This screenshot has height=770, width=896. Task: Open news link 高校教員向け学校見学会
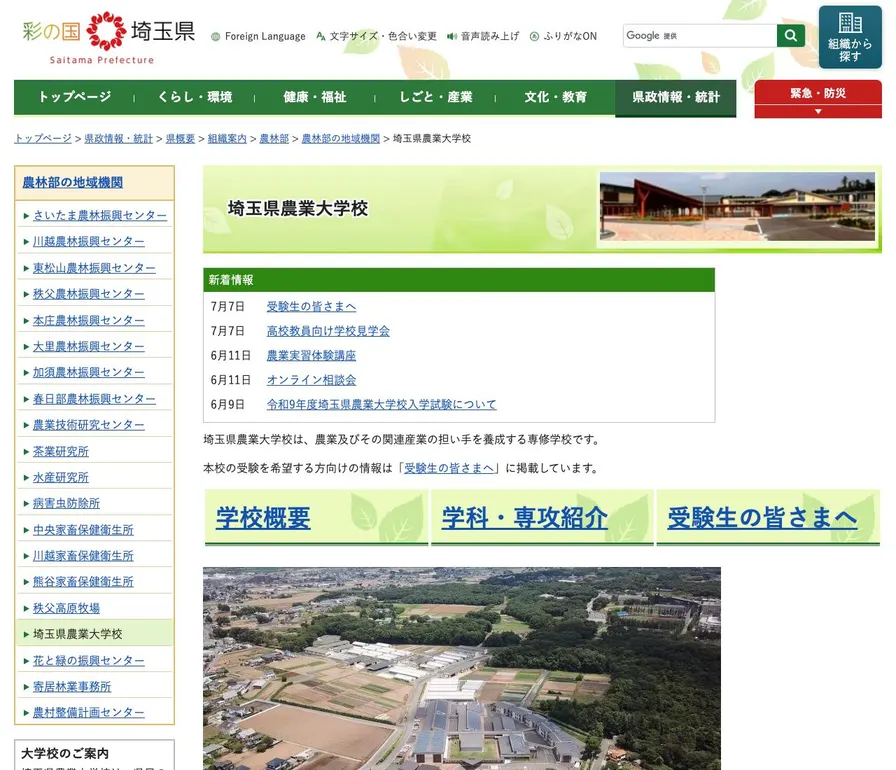[328, 331]
